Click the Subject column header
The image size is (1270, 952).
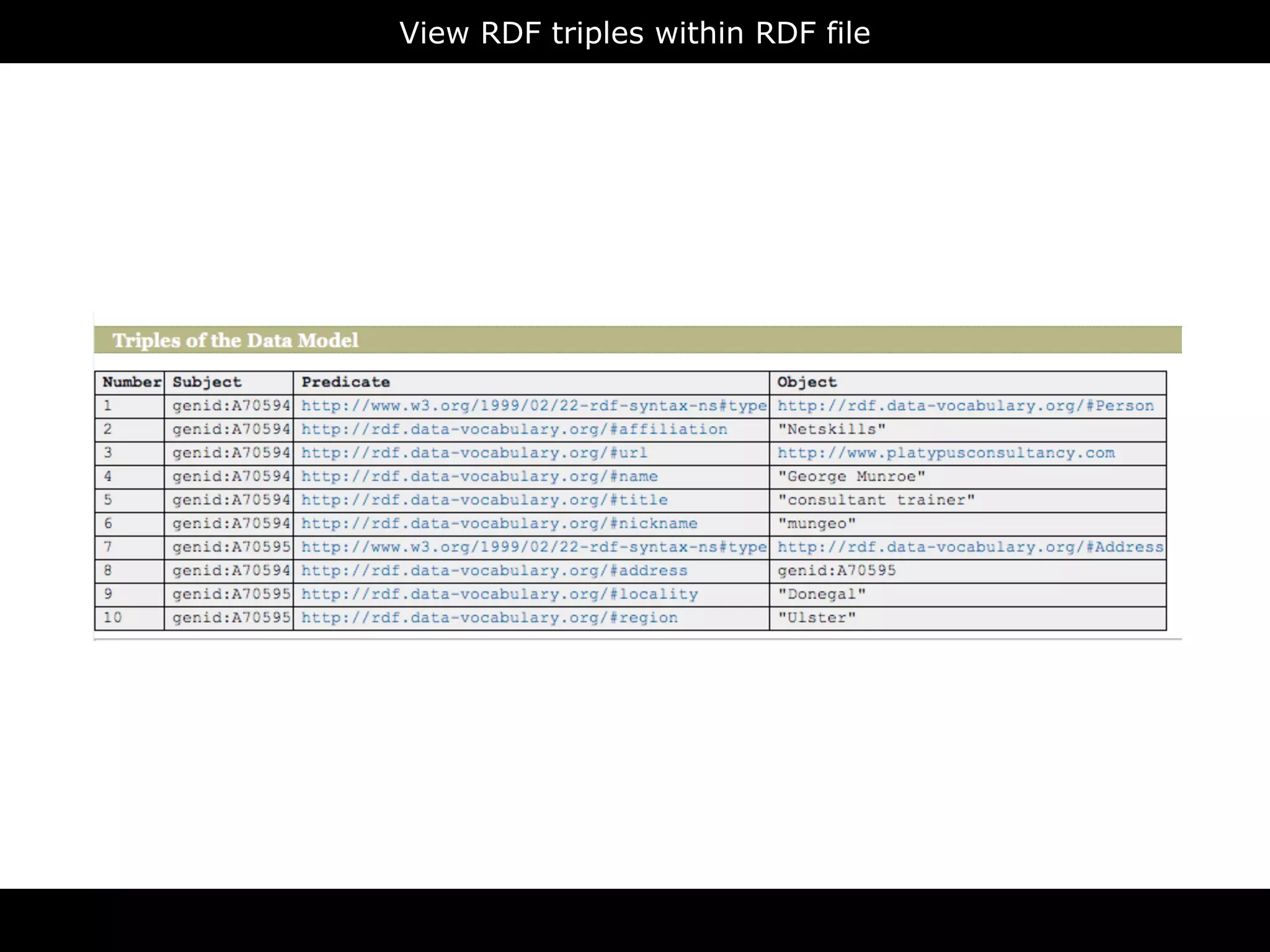coord(206,382)
